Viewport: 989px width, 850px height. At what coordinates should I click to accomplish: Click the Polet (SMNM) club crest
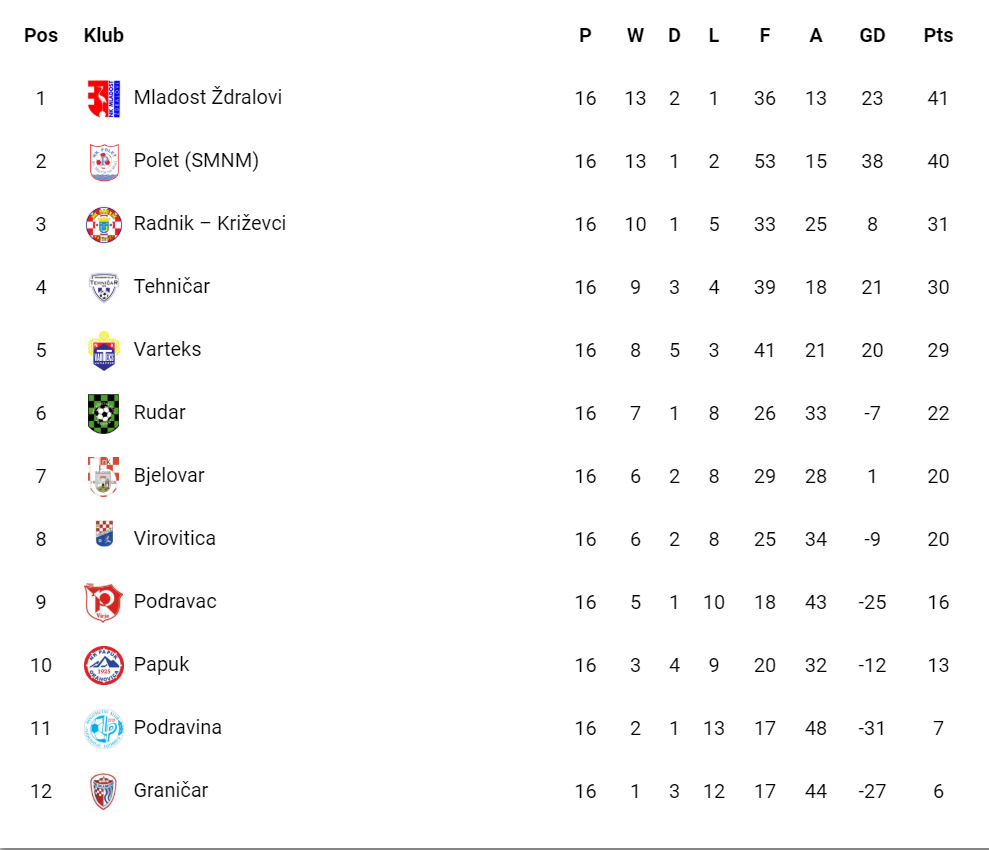[x=104, y=162]
